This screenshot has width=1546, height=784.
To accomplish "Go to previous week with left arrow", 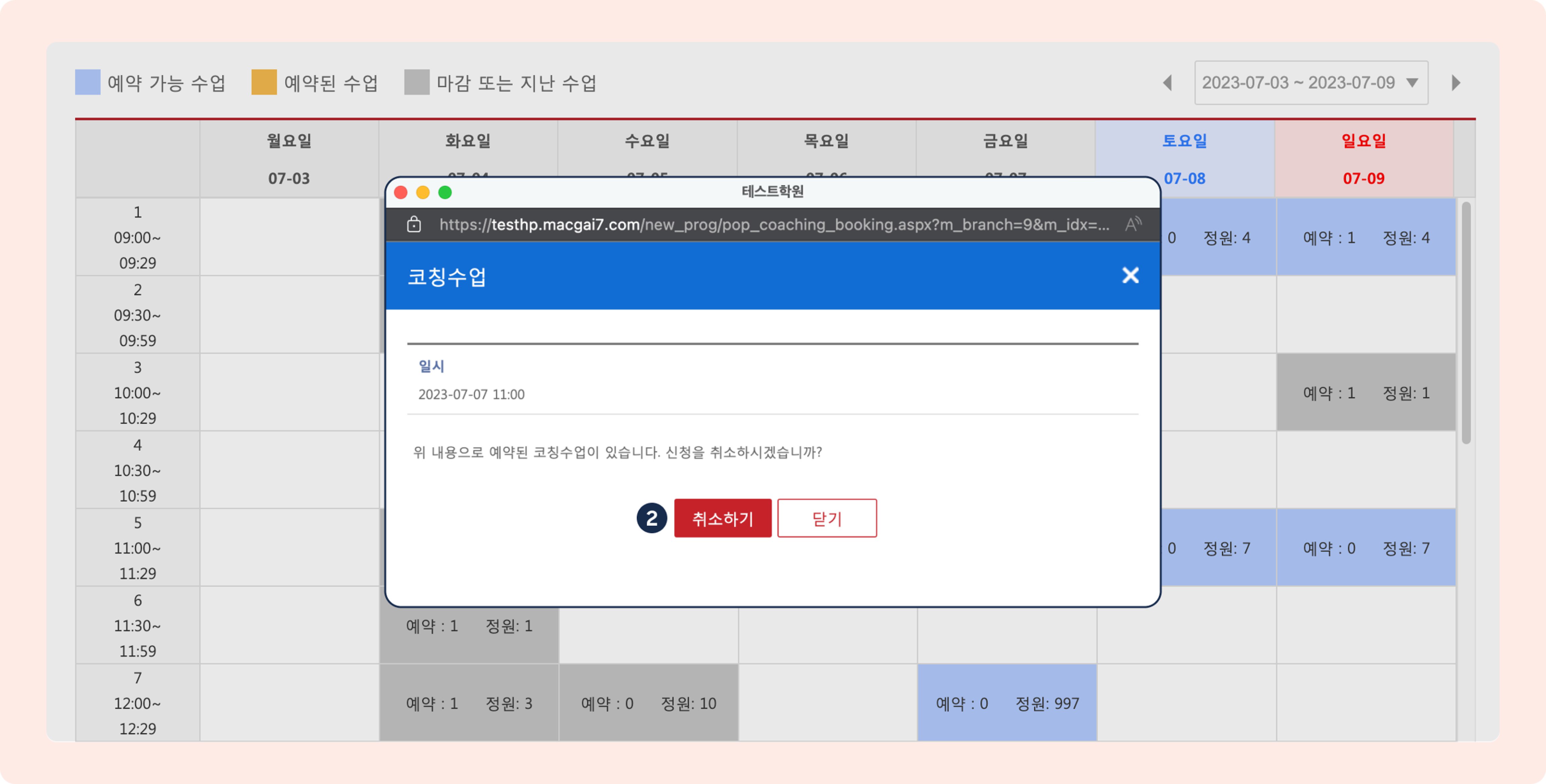I will [x=1167, y=83].
